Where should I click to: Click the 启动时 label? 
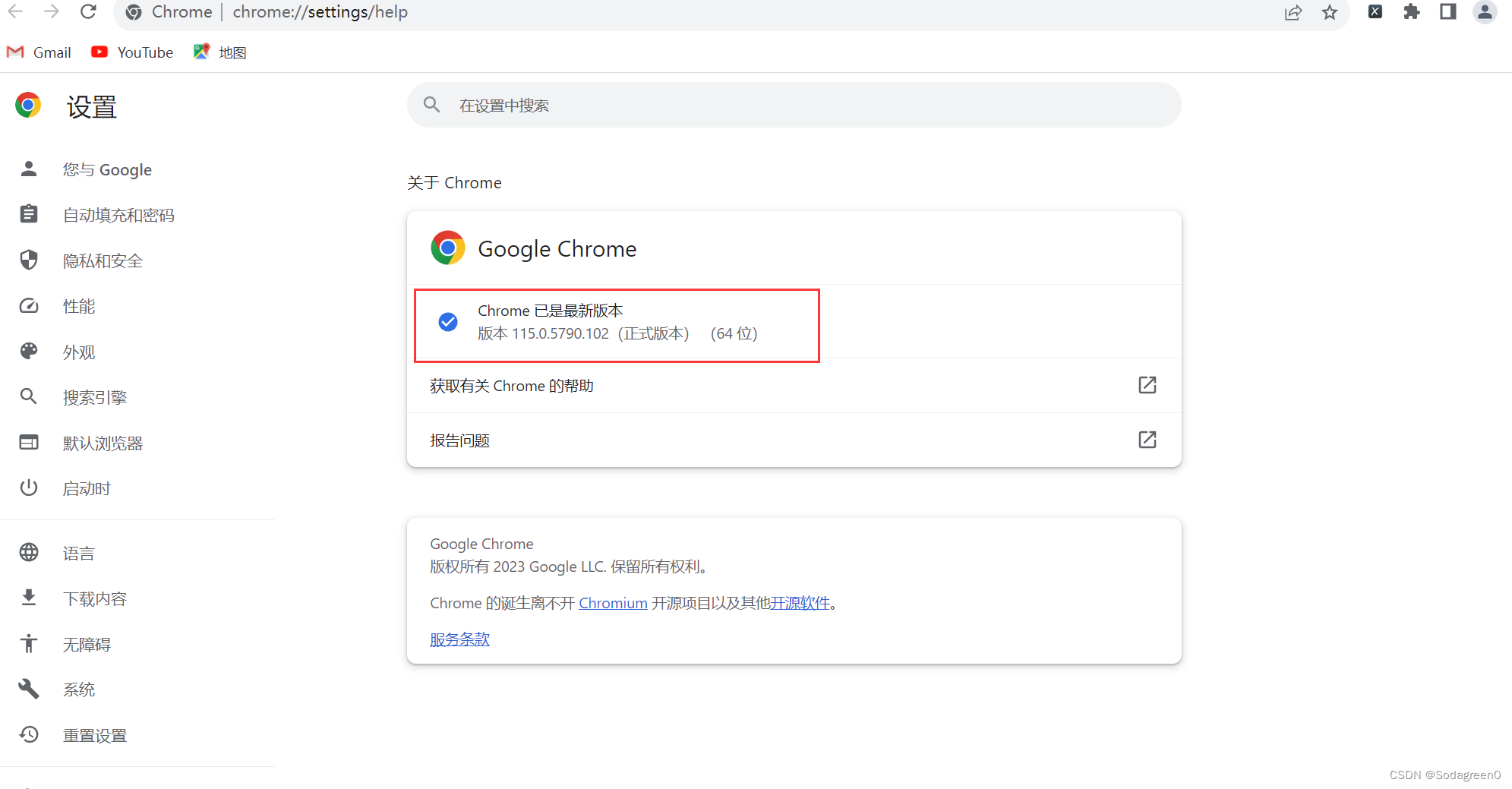tap(87, 488)
